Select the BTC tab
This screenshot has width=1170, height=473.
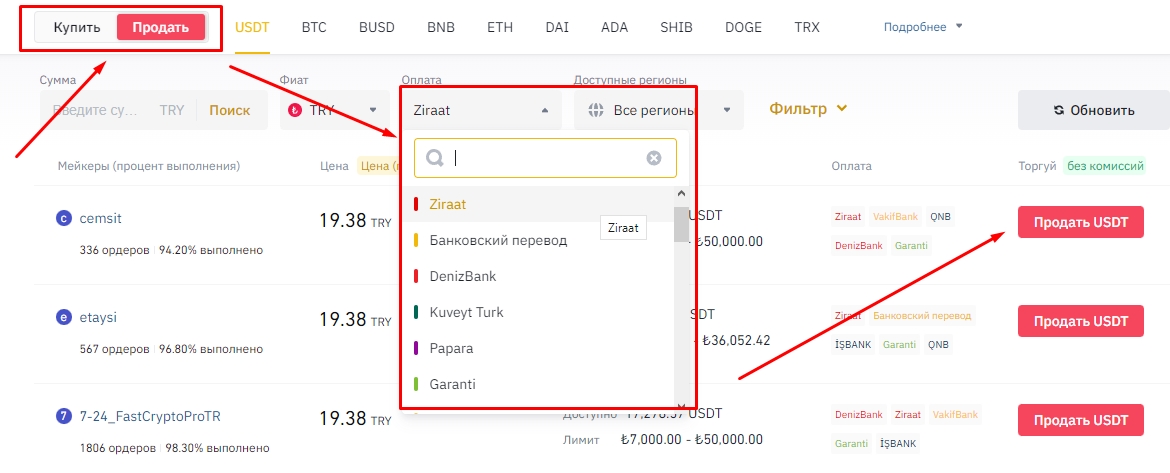(314, 27)
